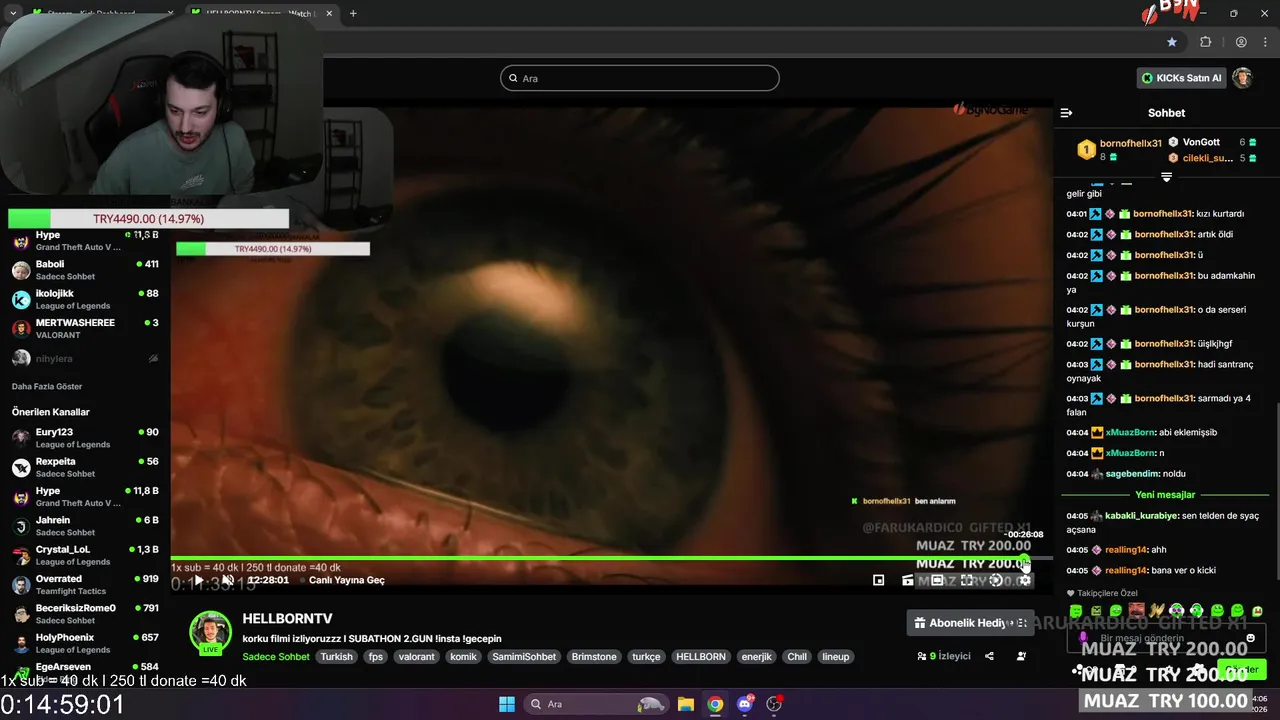Collapse the Sohbet chat panel icon
The width and height of the screenshot is (1280, 720).
click(1066, 113)
